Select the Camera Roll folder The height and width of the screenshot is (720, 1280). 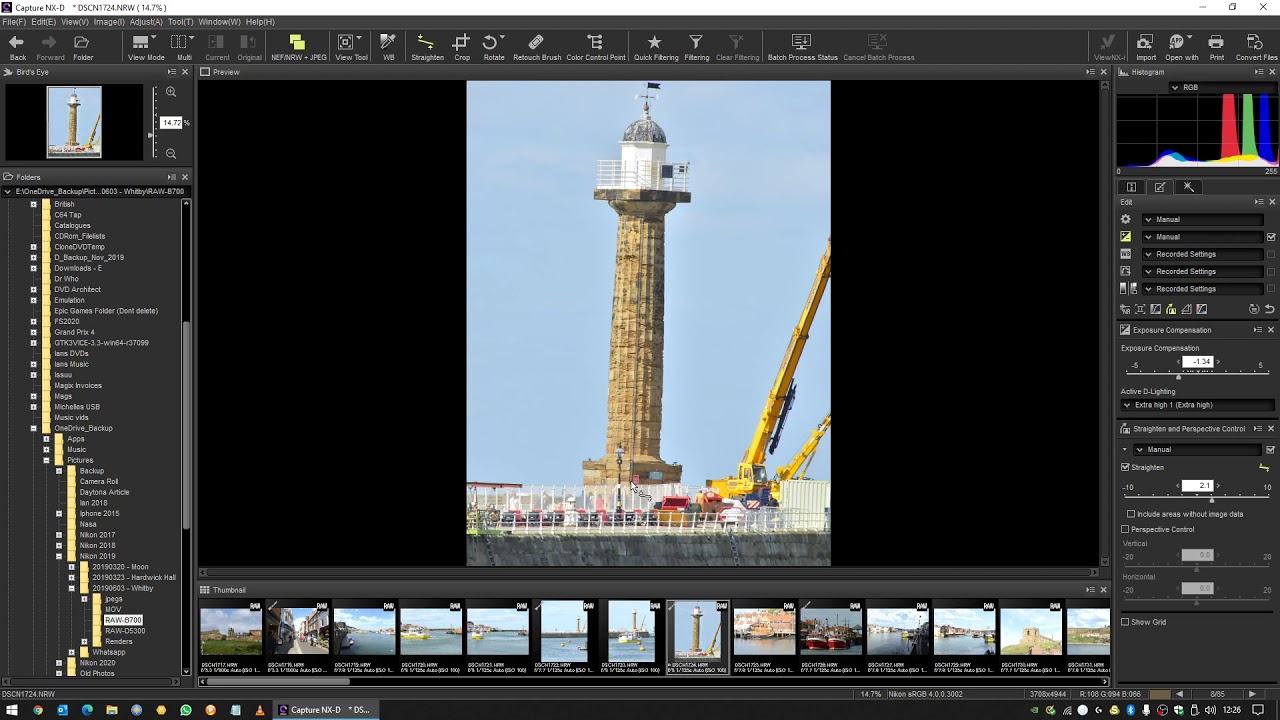tap(99, 482)
